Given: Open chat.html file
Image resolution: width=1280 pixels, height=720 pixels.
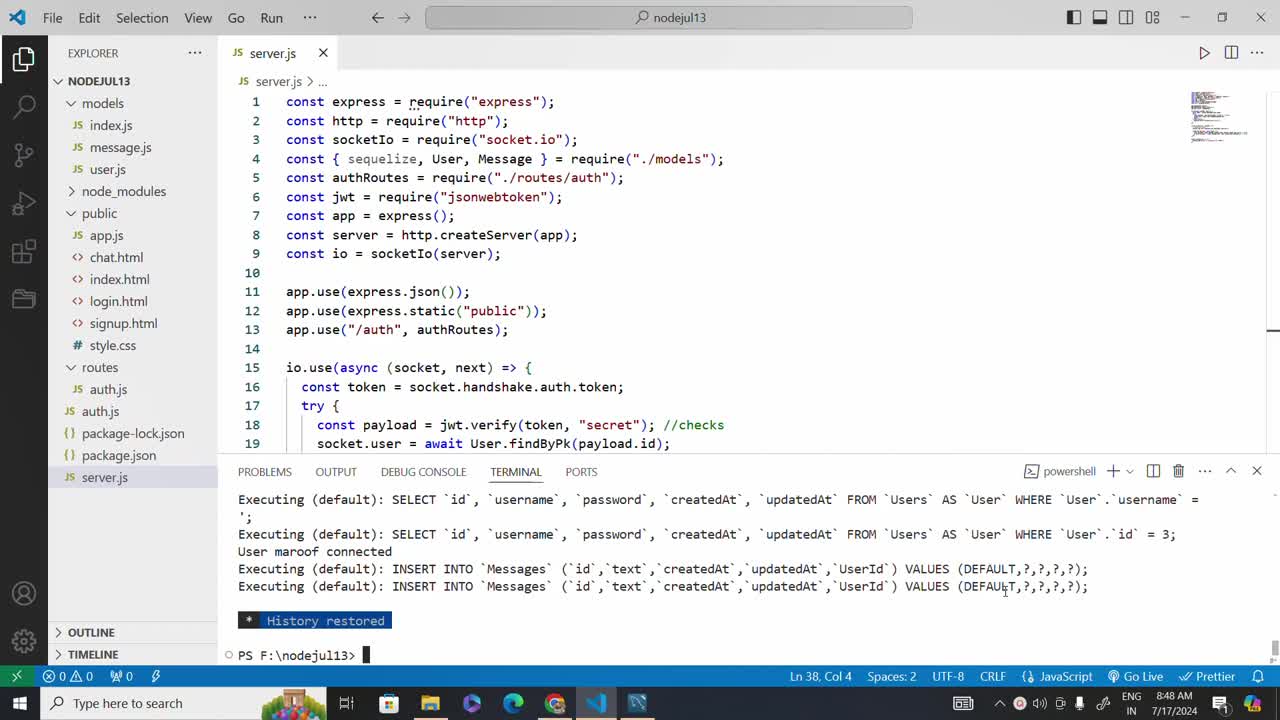Looking at the screenshot, I should [x=133, y=257].
